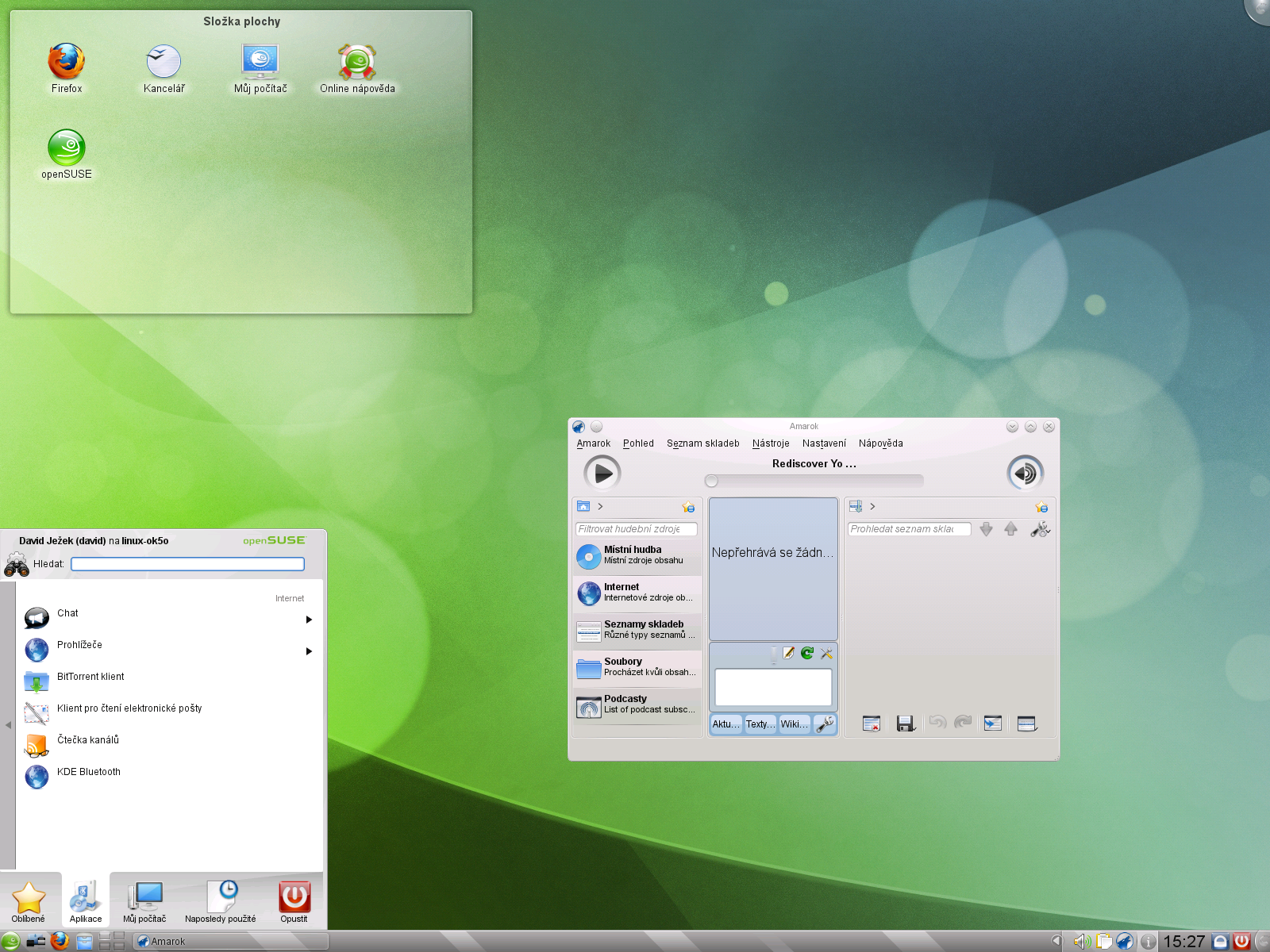The image size is (1270, 952).
Task: Open applet settings crossed-tools icon
Action: pos(826,653)
